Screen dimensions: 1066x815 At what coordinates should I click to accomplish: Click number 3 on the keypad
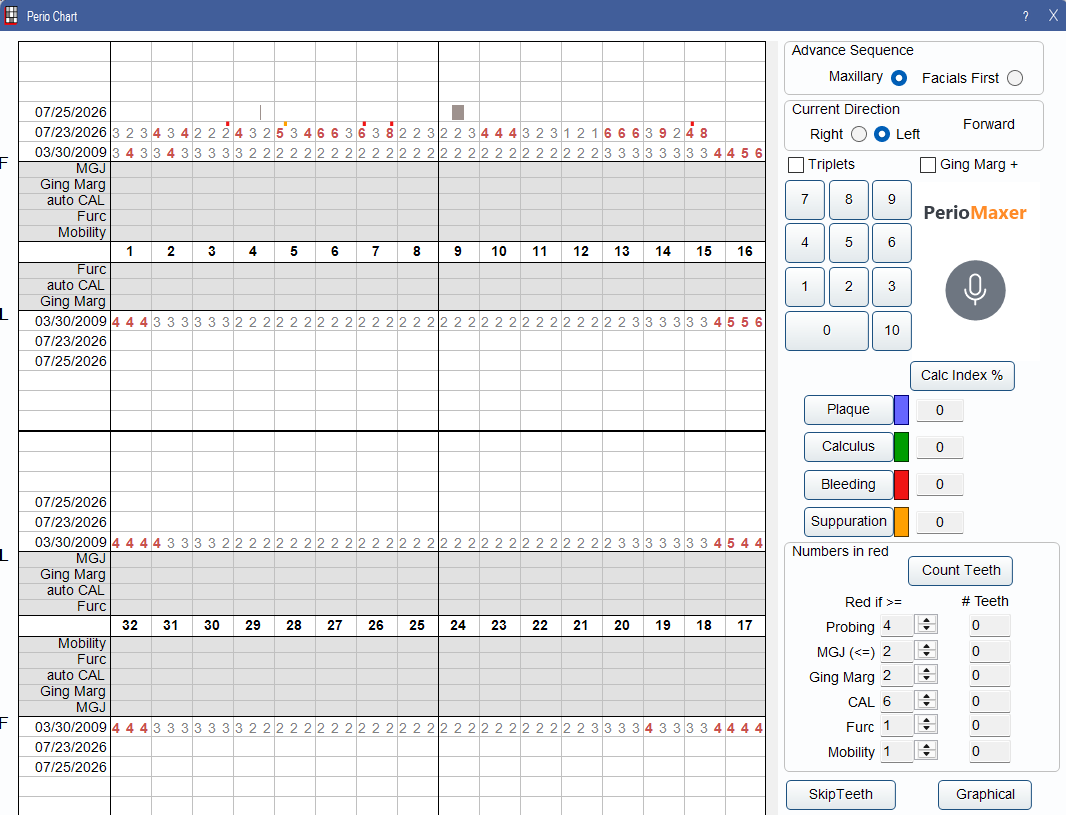click(892, 287)
